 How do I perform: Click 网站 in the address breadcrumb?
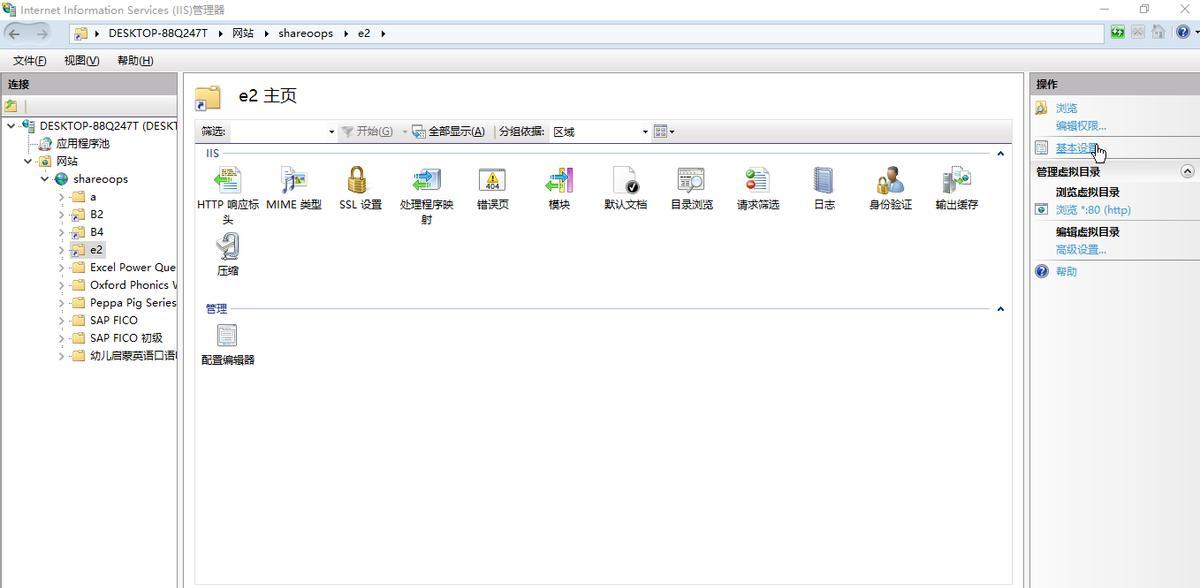click(x=243, y=33)
